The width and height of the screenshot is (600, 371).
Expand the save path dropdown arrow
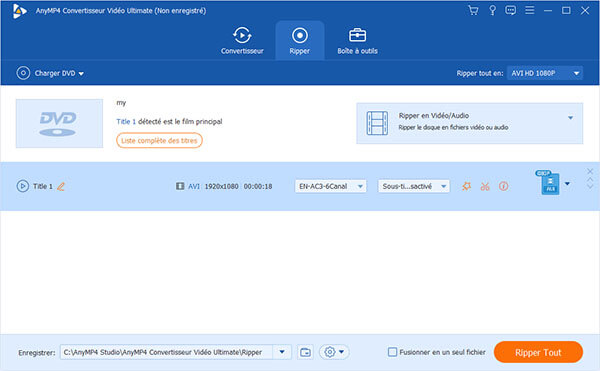pos(282,352)
